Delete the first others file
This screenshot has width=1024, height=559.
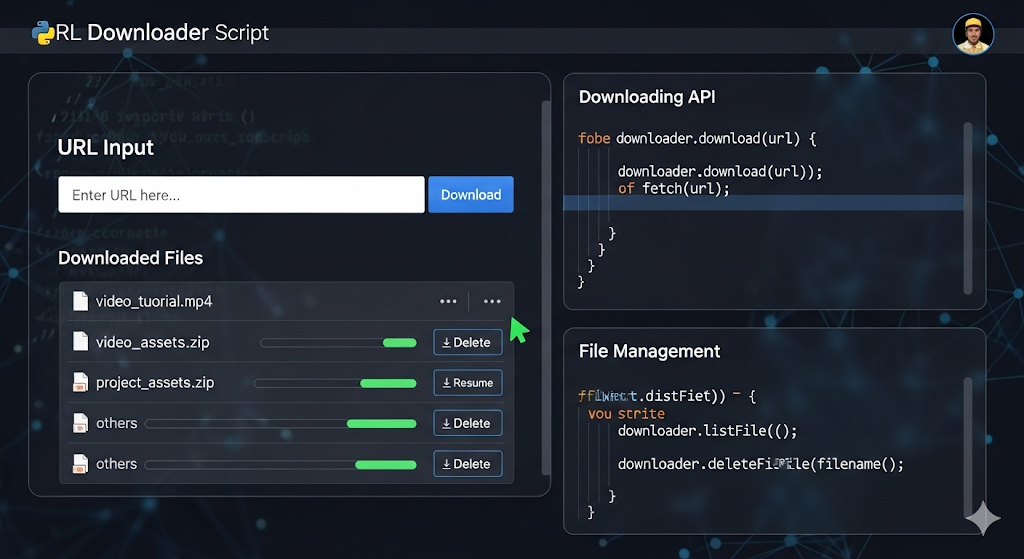click(x=468, y=423)
